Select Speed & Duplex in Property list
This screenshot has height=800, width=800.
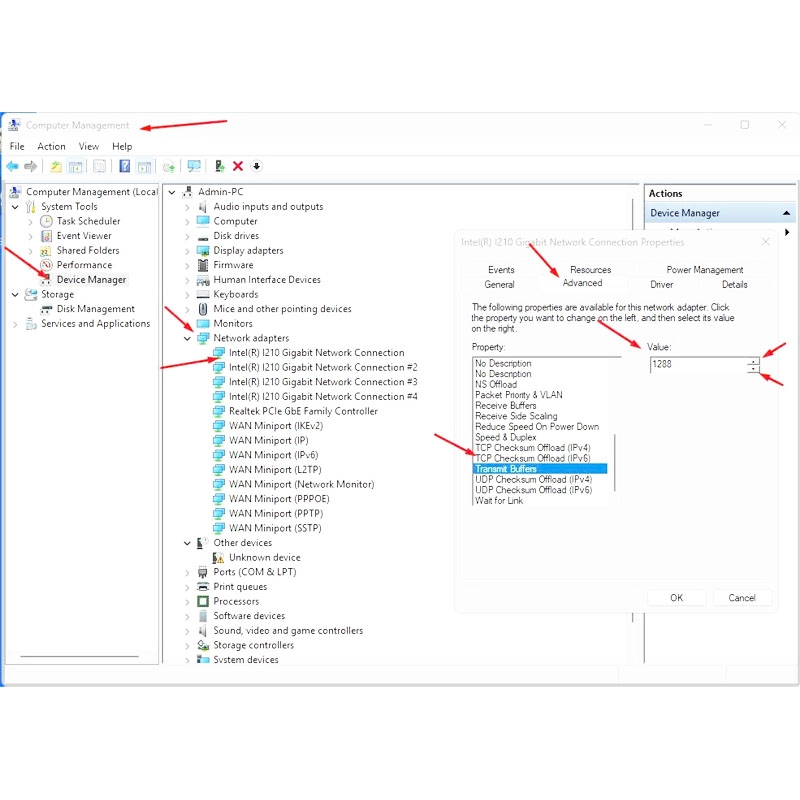pos(506,437)
